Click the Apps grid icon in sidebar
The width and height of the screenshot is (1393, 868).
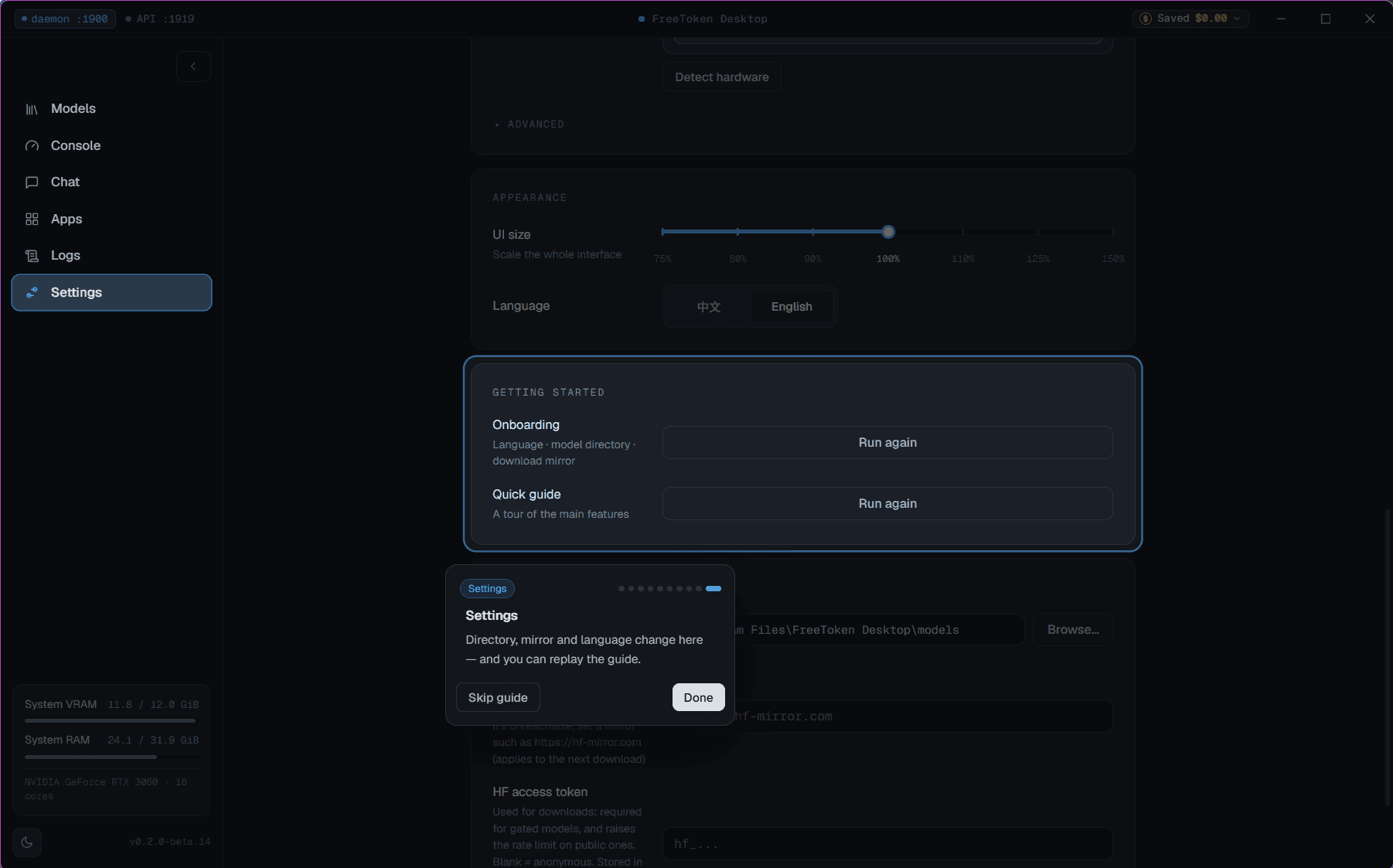32,220
